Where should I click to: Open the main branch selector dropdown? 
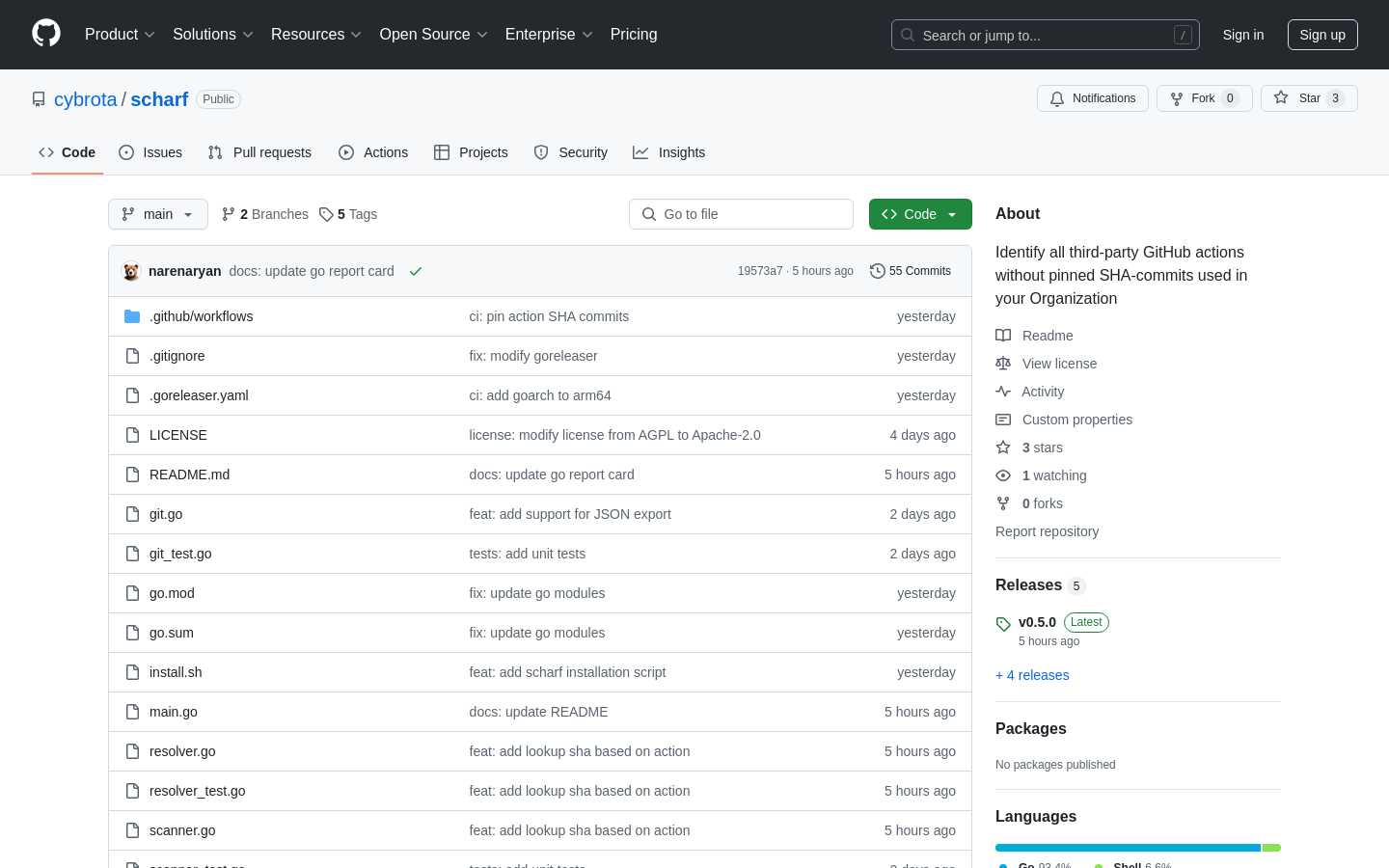158,214
